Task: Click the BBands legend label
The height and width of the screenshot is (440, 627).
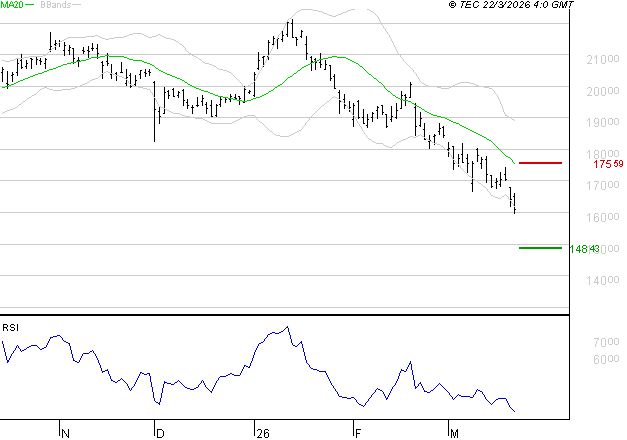Action: coord(55,5)
